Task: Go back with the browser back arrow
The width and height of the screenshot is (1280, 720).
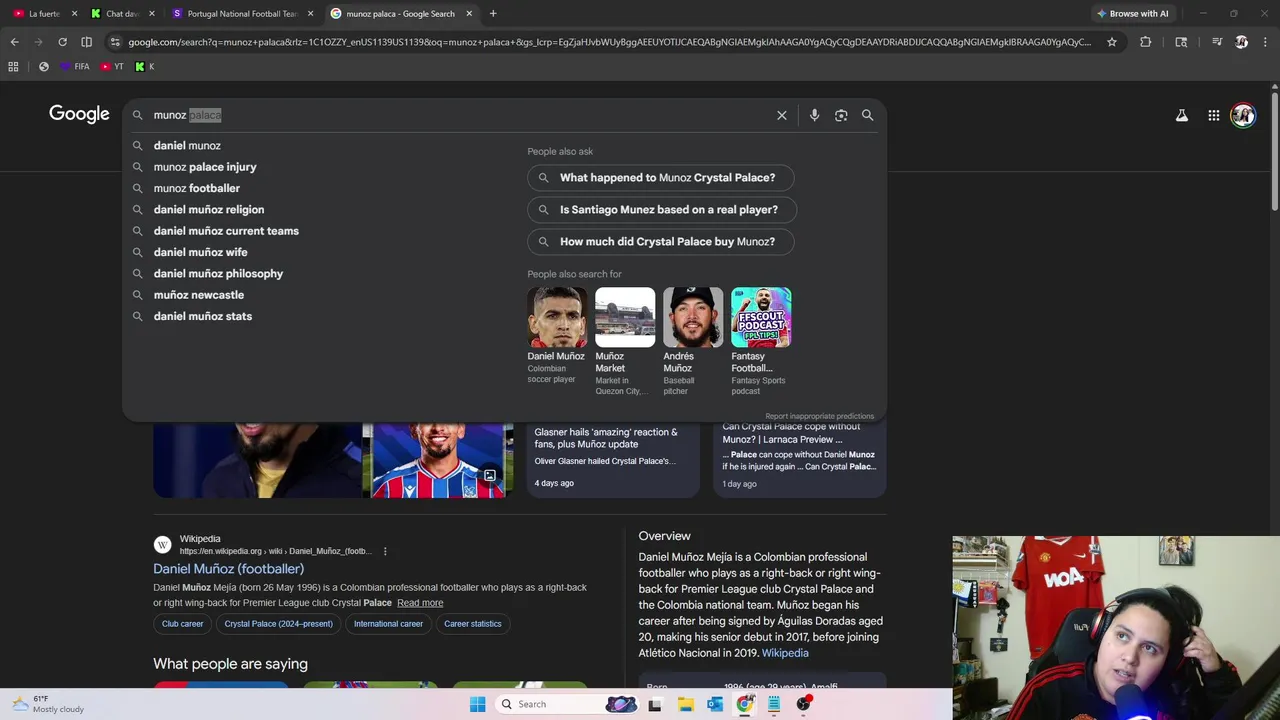Action: pos(14,42)
